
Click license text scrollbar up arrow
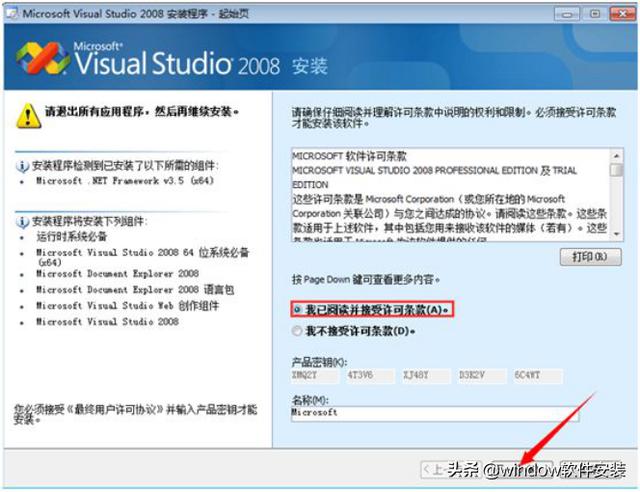[x=616, y=156]
